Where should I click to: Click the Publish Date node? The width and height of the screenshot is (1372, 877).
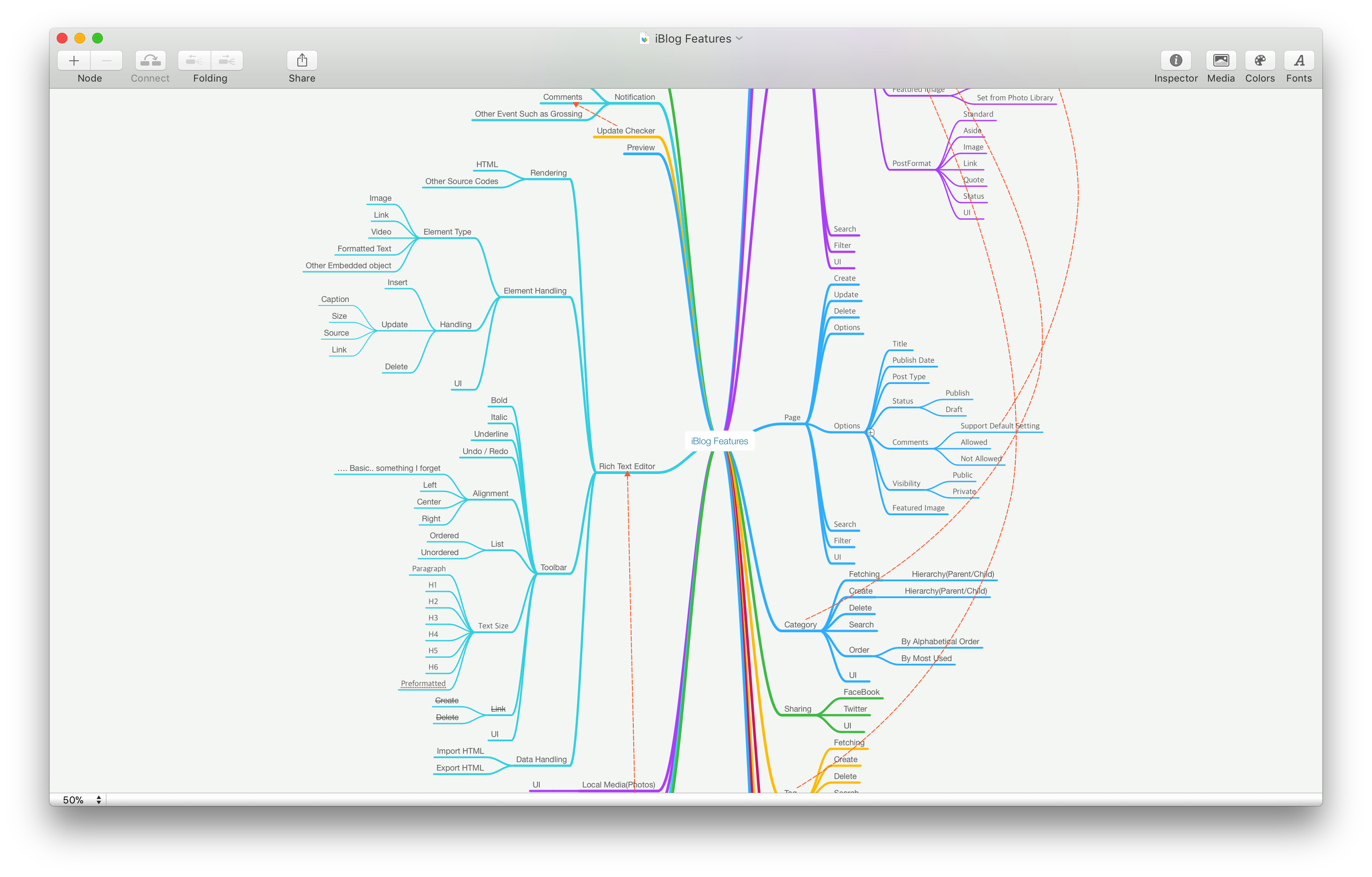(x=913, y=360)
